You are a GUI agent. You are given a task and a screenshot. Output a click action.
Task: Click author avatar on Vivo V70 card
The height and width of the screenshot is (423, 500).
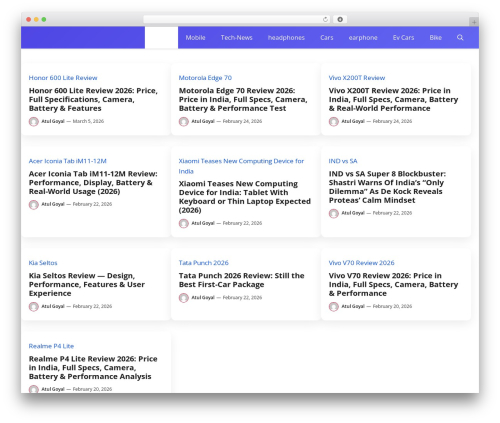point(334,306)
